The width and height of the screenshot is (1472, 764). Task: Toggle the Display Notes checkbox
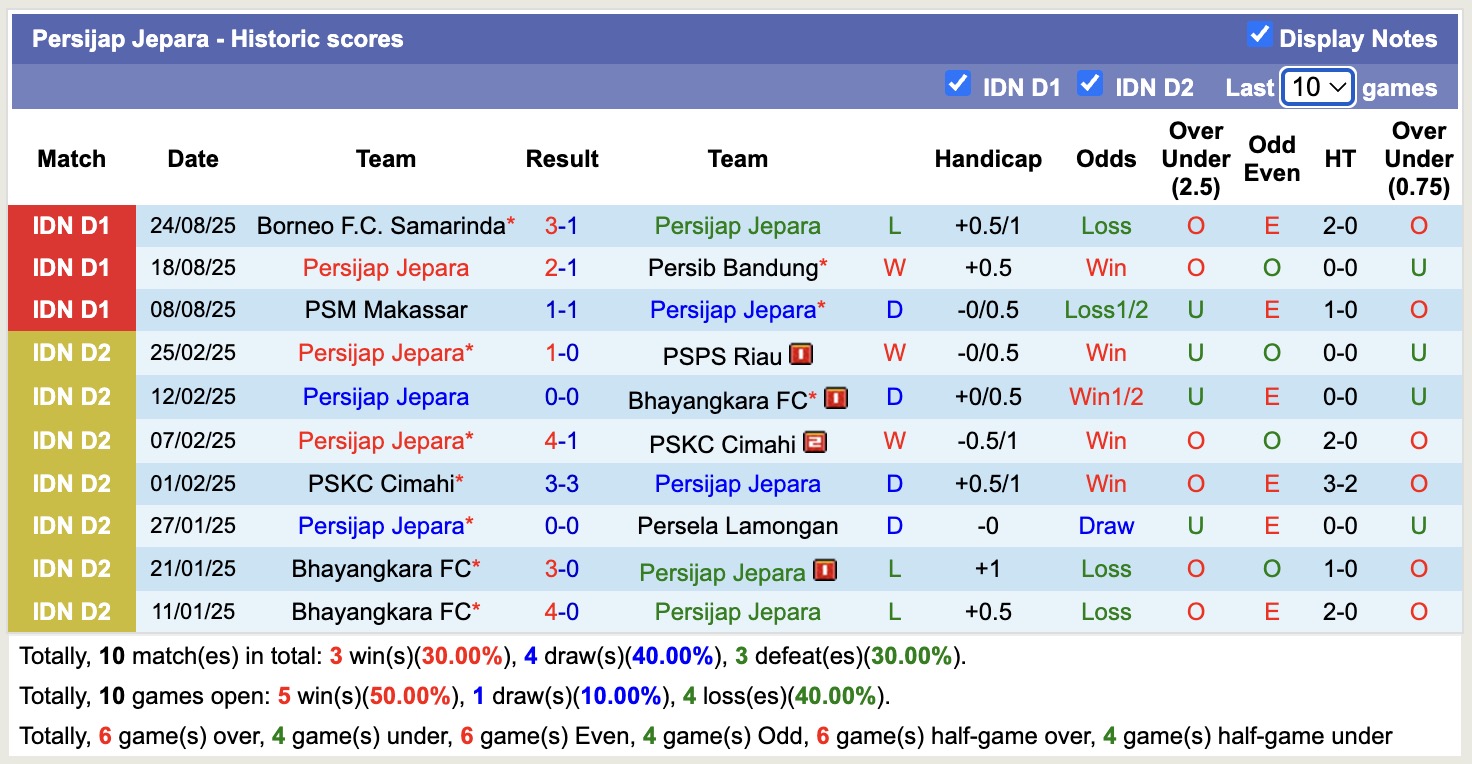[1259, 36]
